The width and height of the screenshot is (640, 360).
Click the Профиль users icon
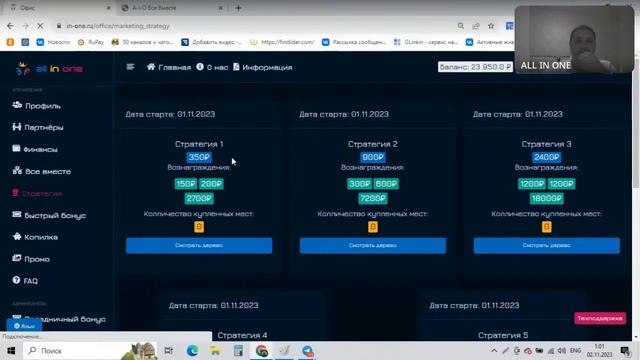pos(17,105)
